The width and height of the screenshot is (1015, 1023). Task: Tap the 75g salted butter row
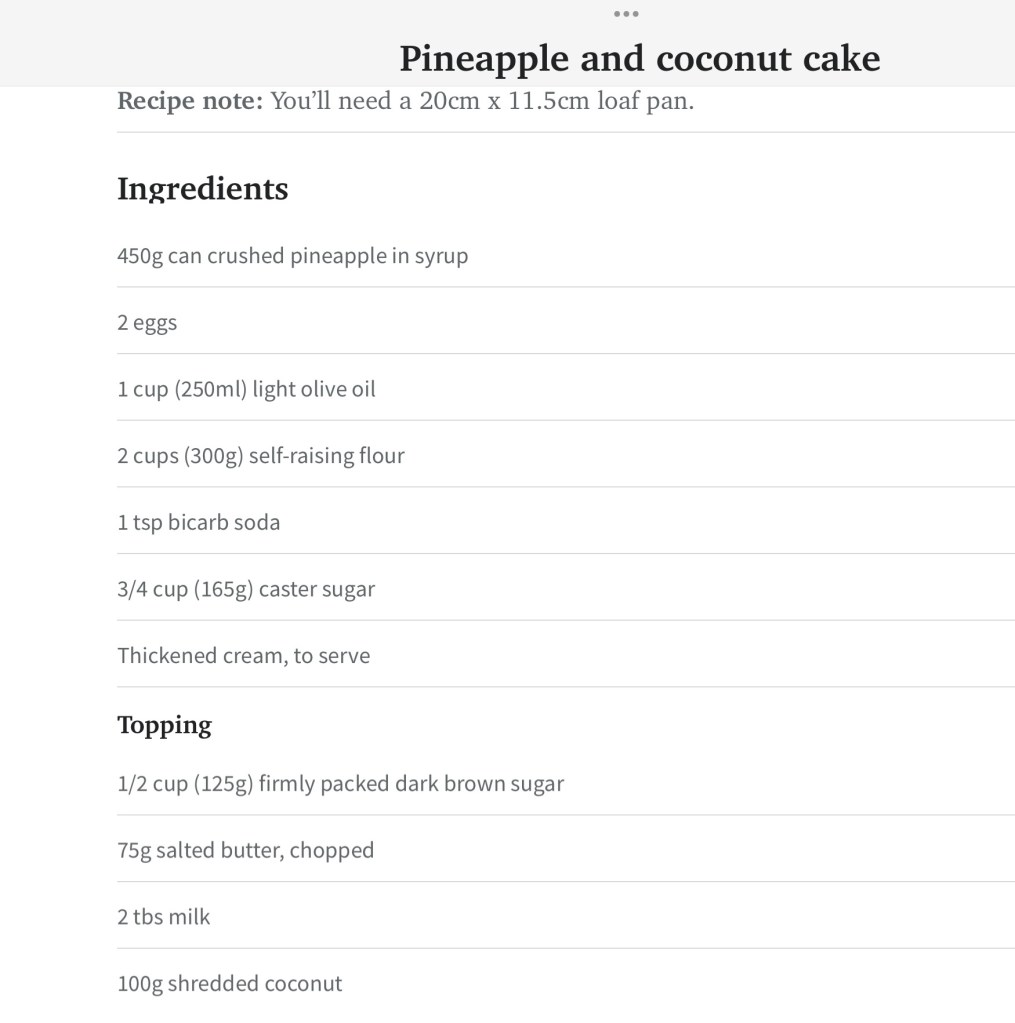coord(245,851)
